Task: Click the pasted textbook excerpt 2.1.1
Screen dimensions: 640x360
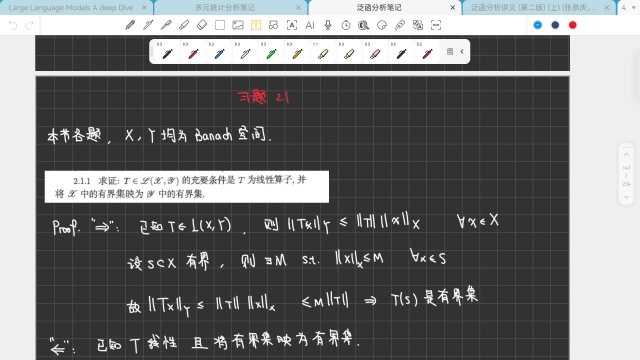Action: pyautogui.click(x=187, y=187)
